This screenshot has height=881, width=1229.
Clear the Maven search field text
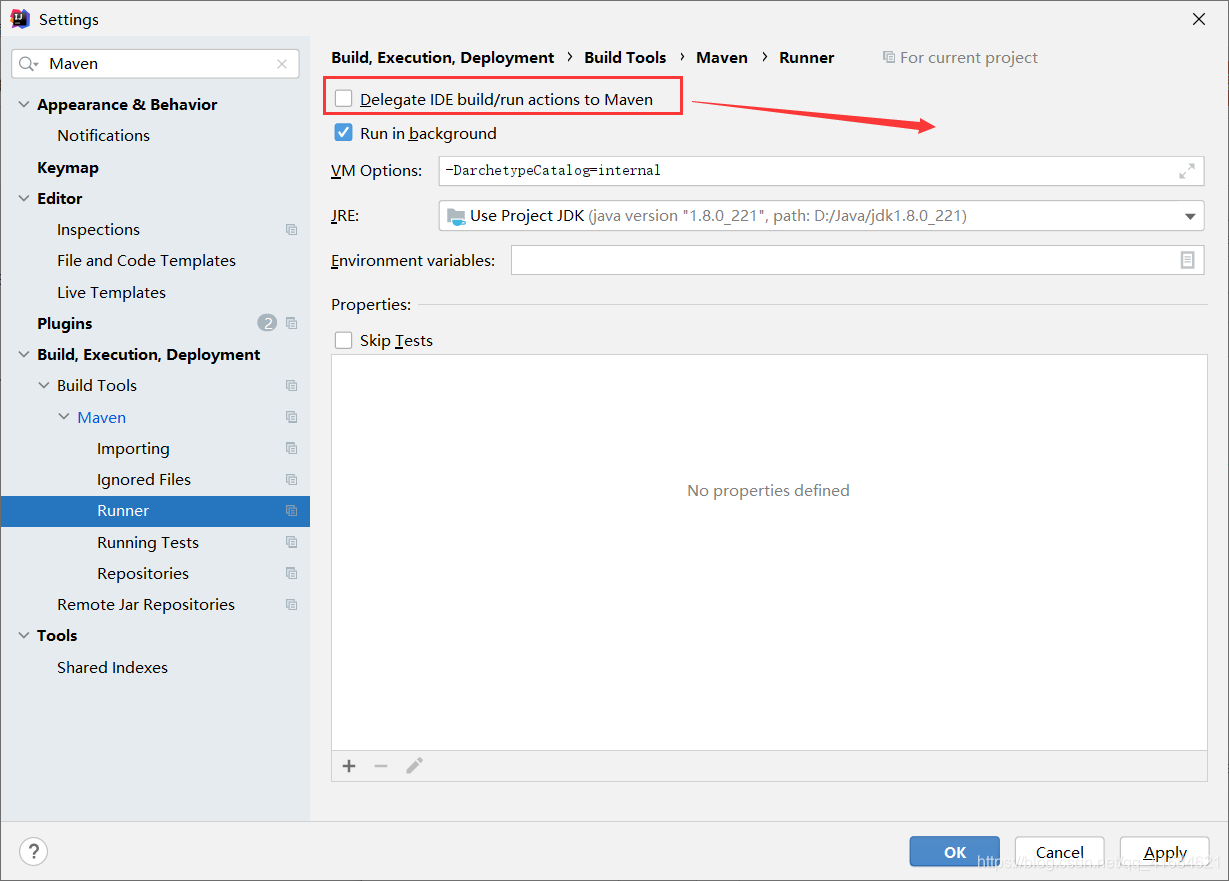282,63
